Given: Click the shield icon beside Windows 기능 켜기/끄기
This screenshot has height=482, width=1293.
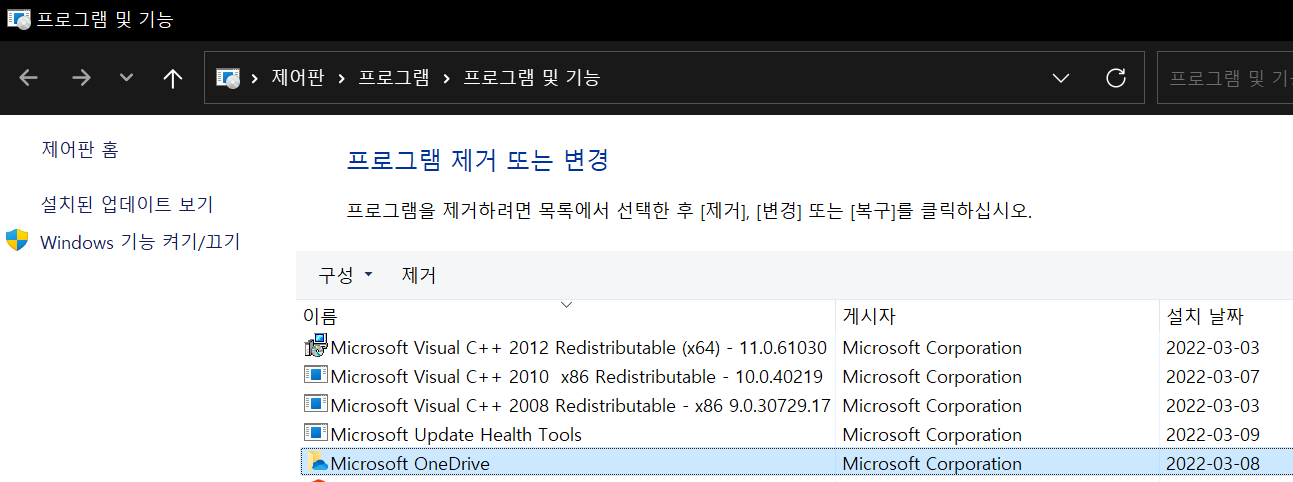Looking at the screenshot, I should point(17,240).
